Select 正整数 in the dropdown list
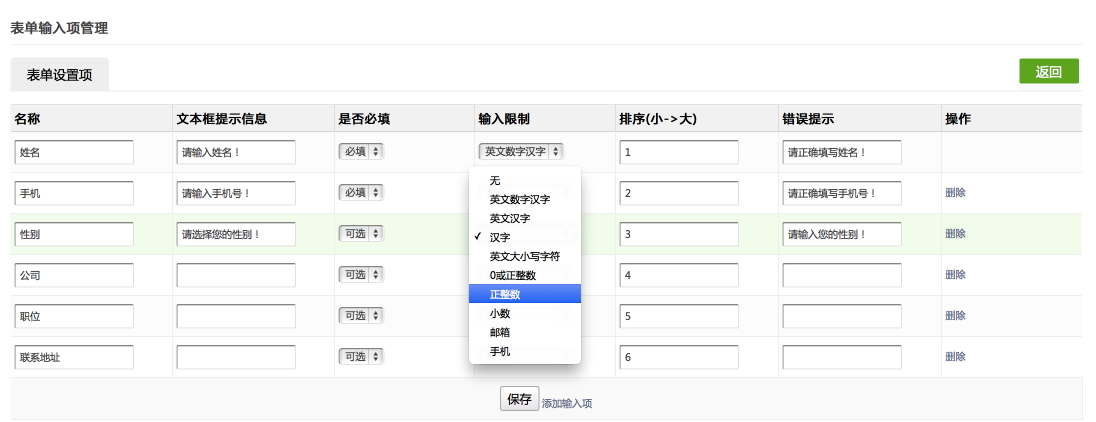The height and width of the screenshot is (422, 1096). pyautogui.click(x=524, y=294)
